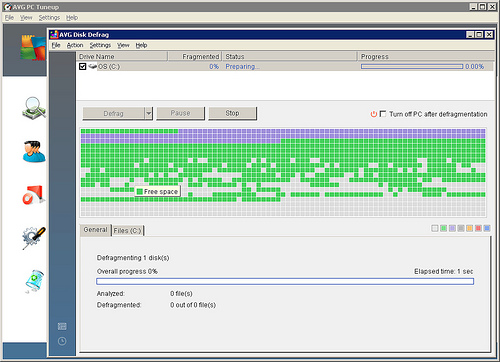This screenshot has height=362, width=500.
Task: Open View menu in AVG PC Tuneup window
Action: click(26, 18)
